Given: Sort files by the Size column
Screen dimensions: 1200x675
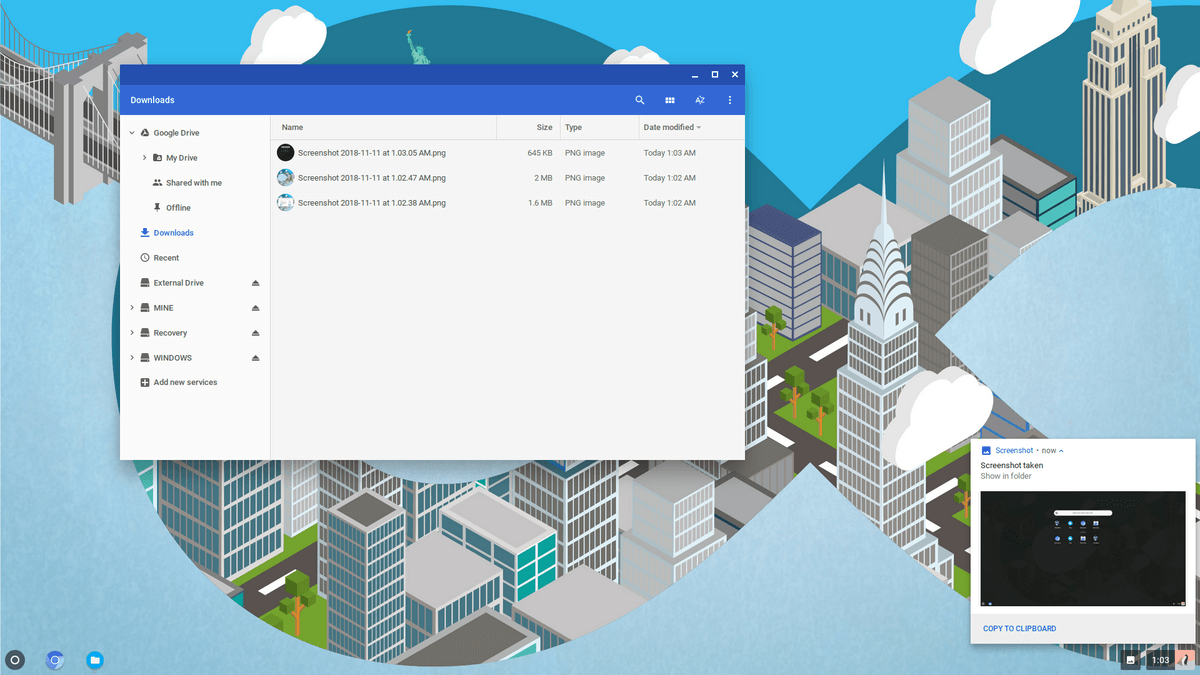Looking at the screenshot, I should click(544, 128).
